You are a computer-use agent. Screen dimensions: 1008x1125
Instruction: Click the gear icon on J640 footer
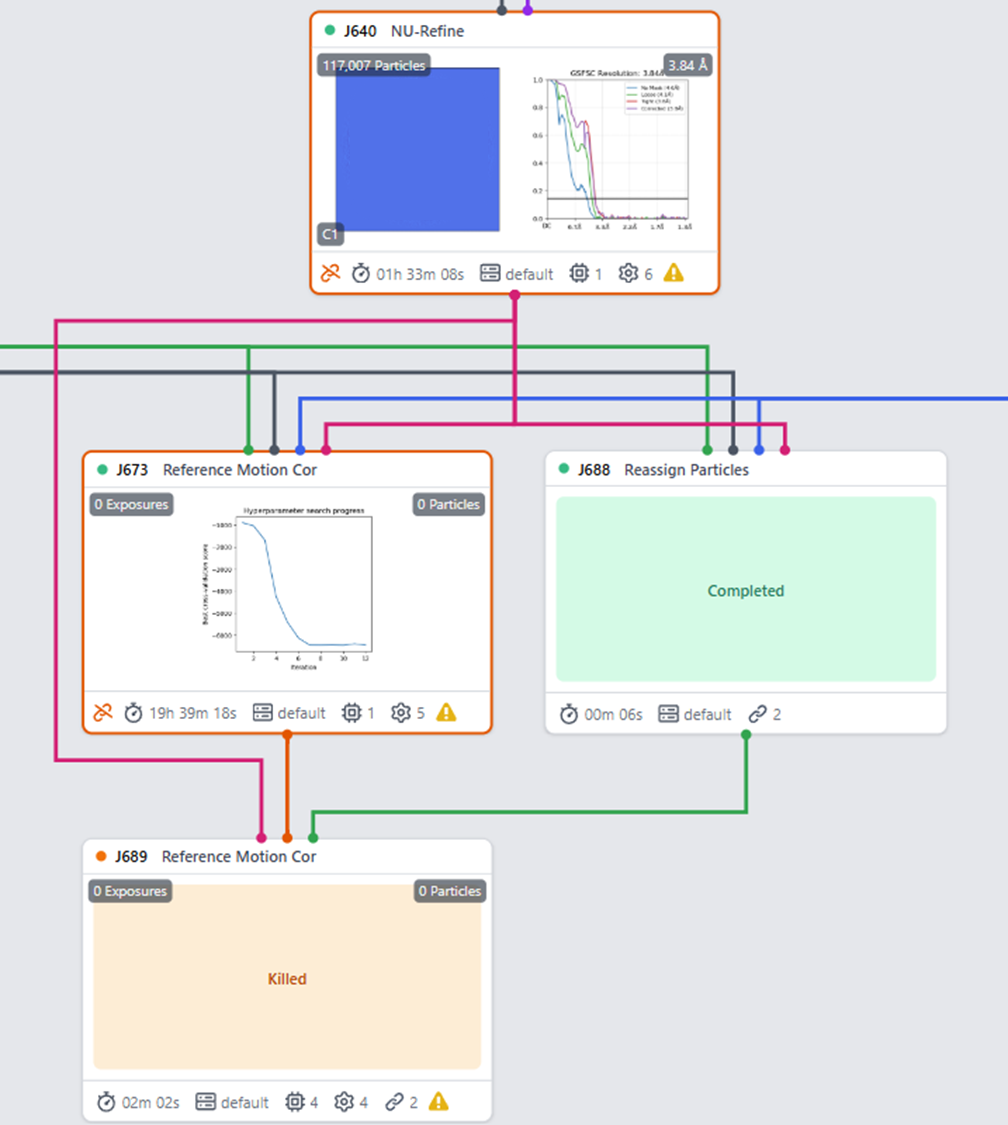click(629, 273)
